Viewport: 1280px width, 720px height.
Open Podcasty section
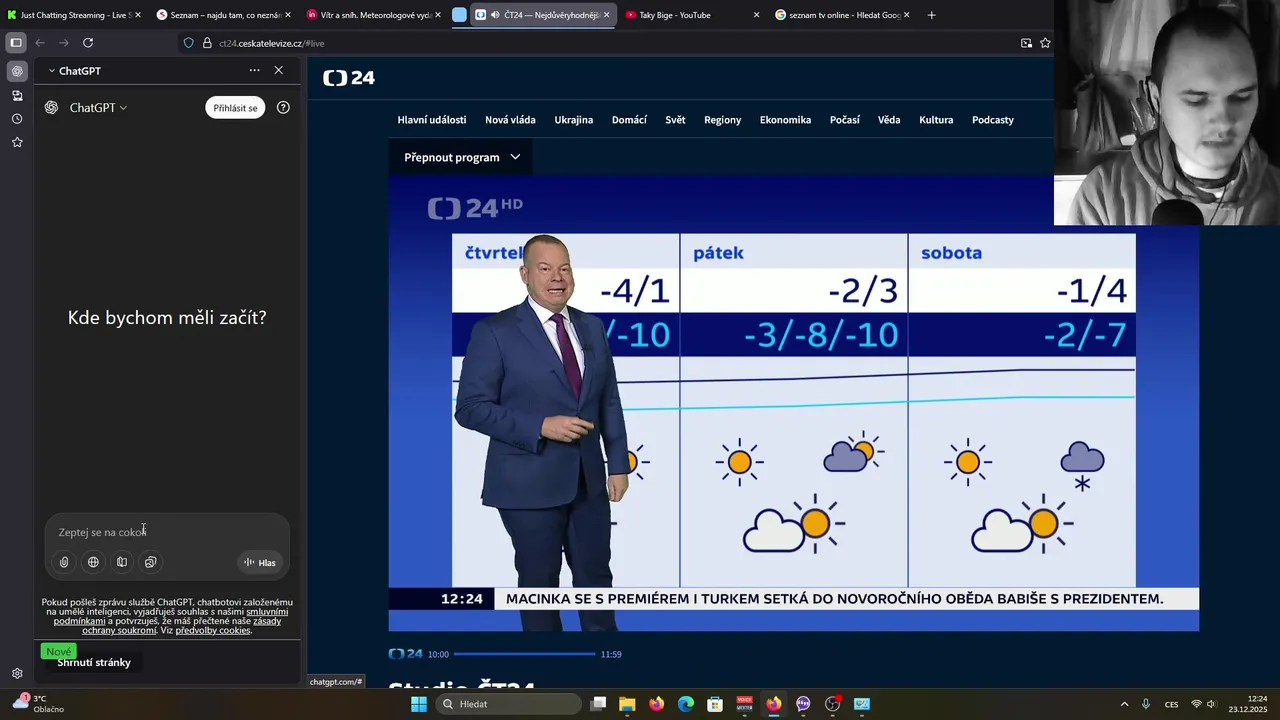993,120
